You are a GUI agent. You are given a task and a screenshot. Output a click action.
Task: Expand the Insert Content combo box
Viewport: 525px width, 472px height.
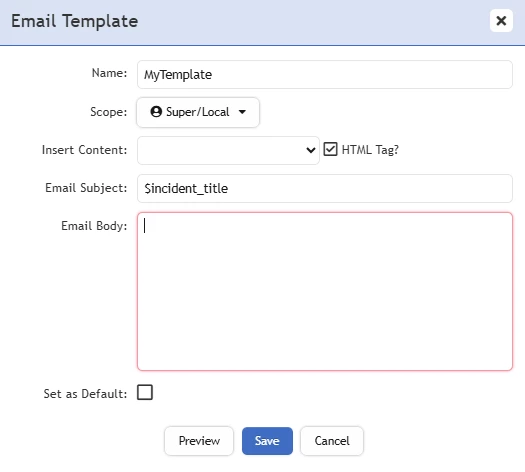pyautogui.click(x=228, y=150)
